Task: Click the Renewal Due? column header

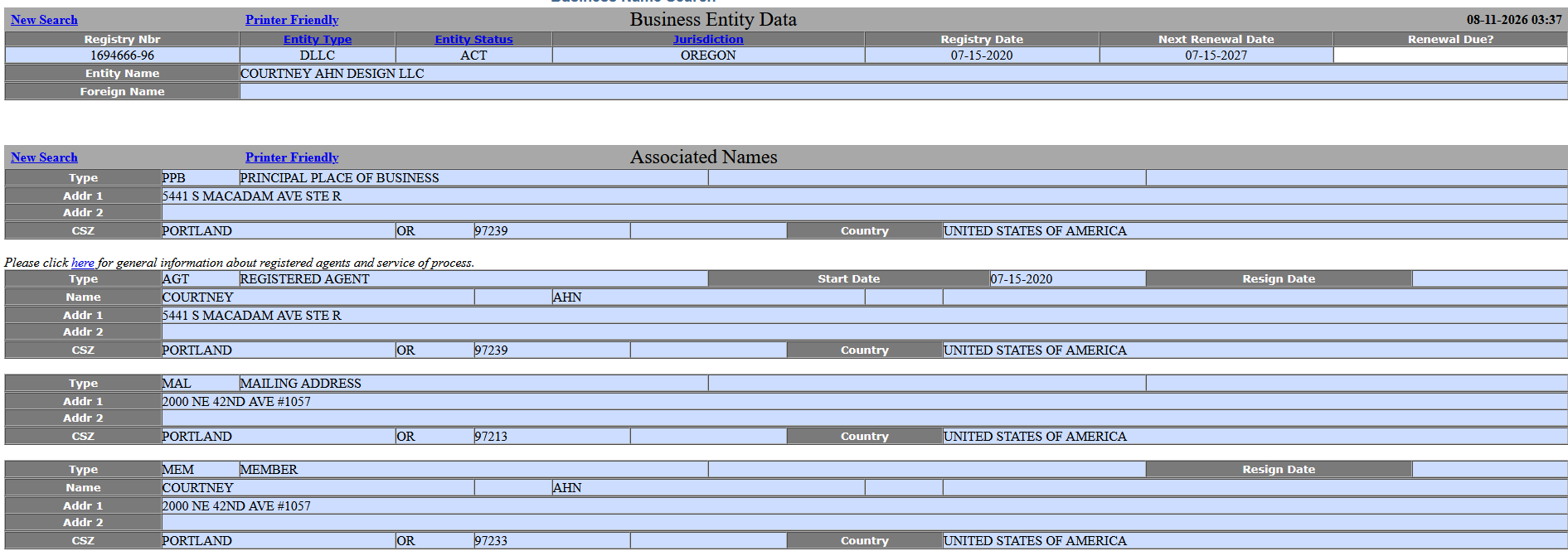Action: pyautogui.click(x=1450, y=39)
